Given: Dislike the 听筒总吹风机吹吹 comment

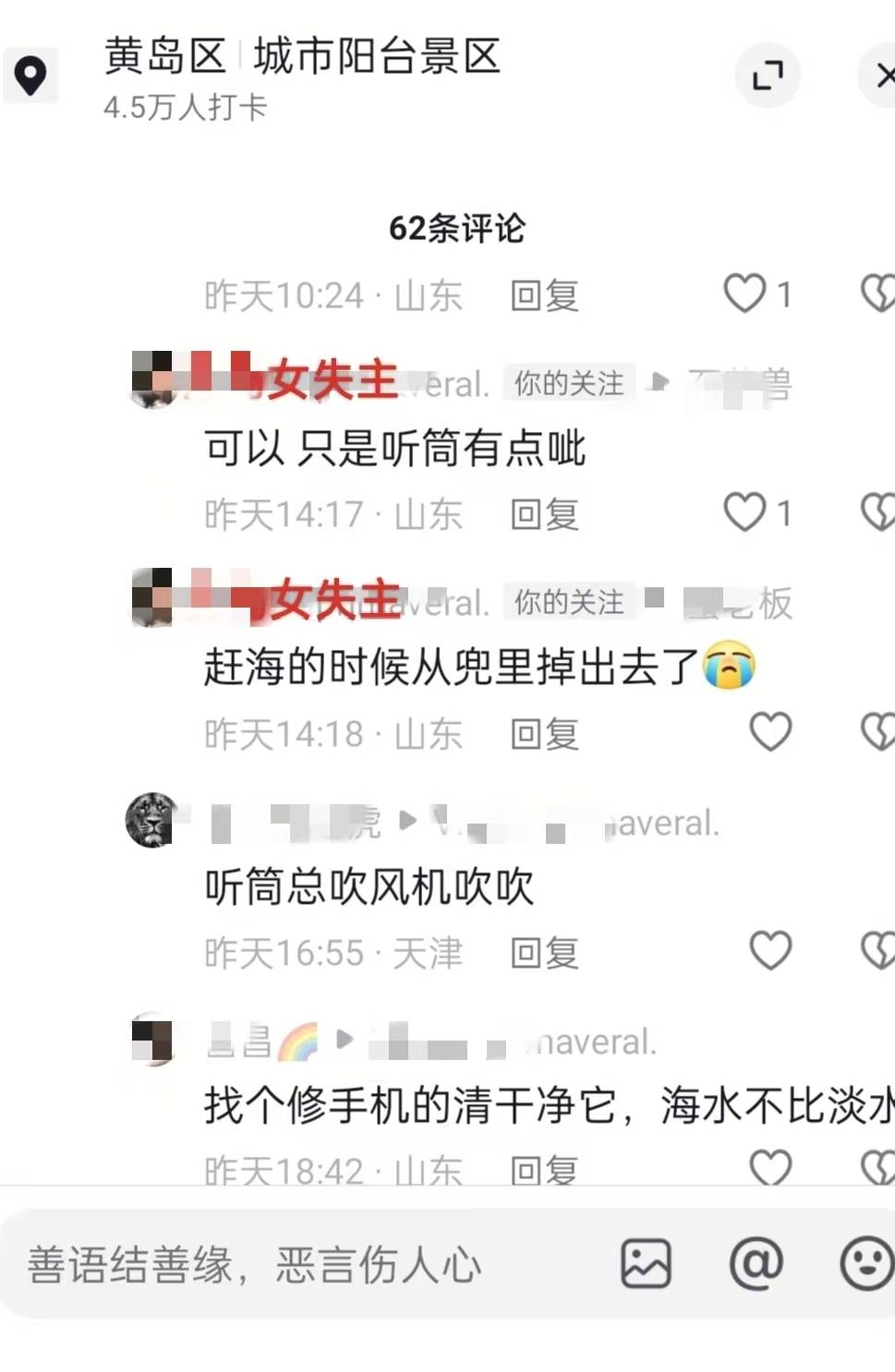Looking at the screenshot, I should click(877, 951).
